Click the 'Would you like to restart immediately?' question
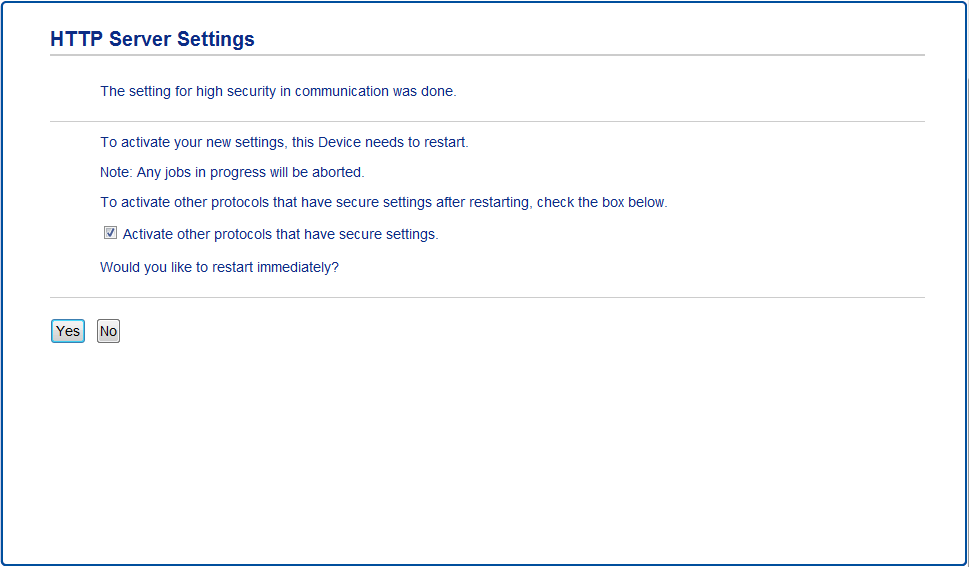The image size is (969, 567). point(219,268)
